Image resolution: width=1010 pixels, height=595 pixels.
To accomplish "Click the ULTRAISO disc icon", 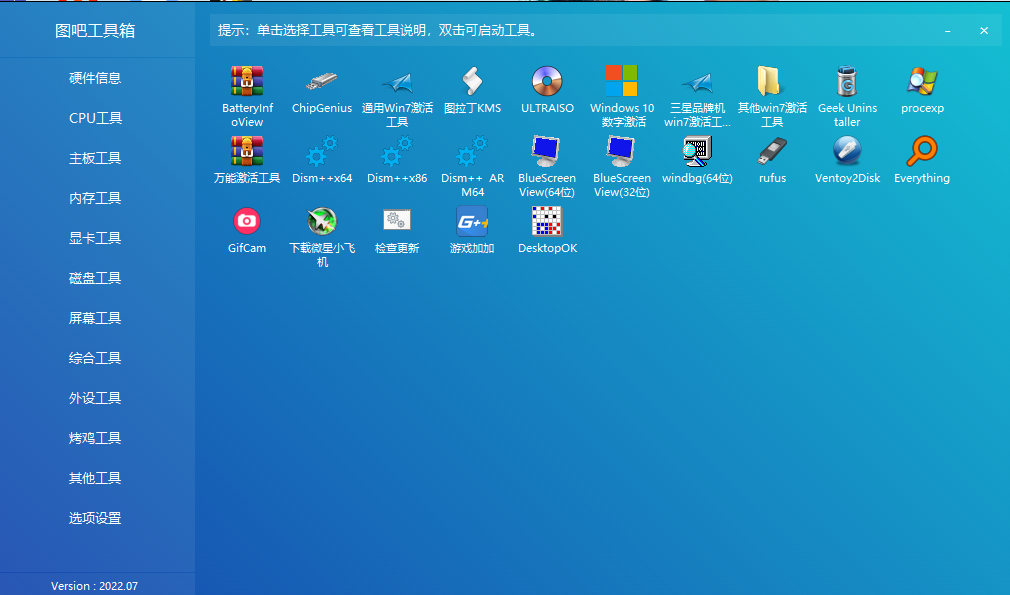I will pos(547,81).
